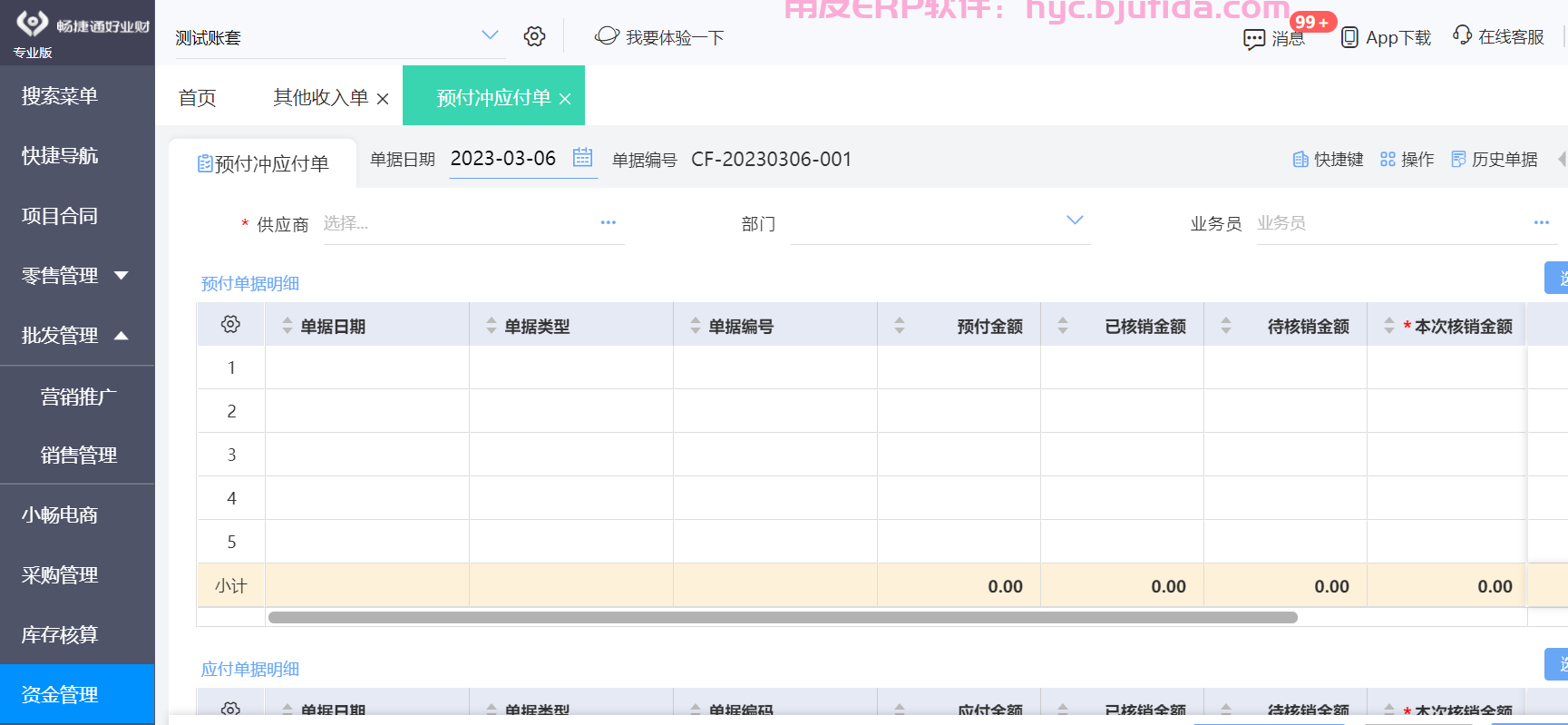The image size is (1568, 725).
Task: Click the 快捷键 button text
Action: click(x=1339, y=160)
